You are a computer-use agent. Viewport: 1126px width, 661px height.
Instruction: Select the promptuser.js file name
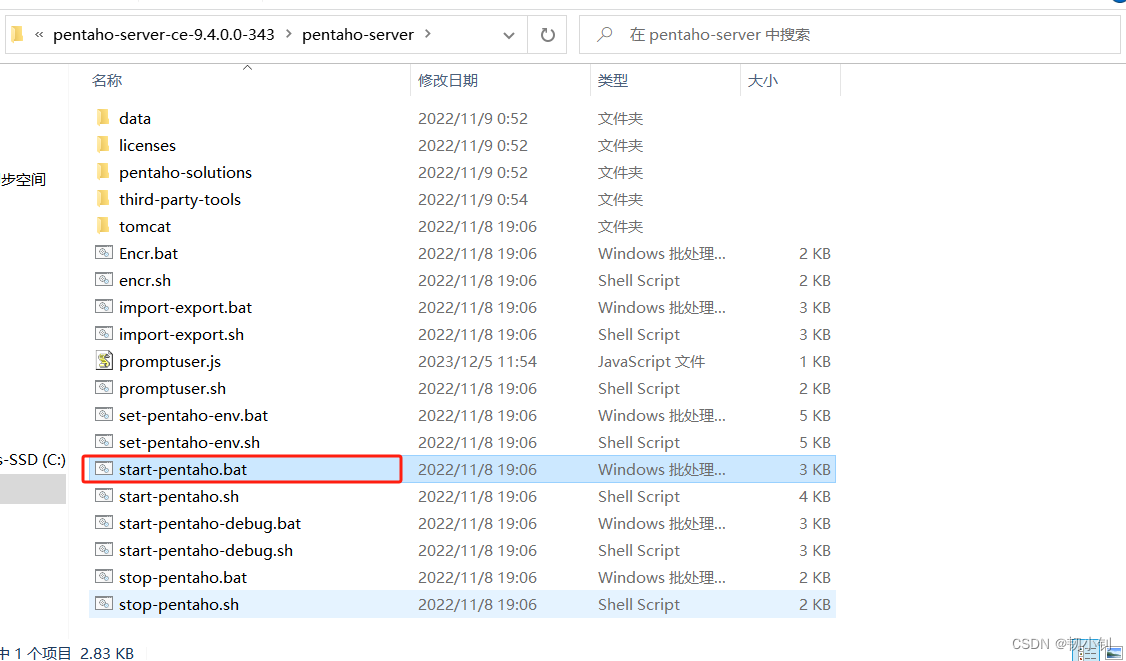pos(169,361)
